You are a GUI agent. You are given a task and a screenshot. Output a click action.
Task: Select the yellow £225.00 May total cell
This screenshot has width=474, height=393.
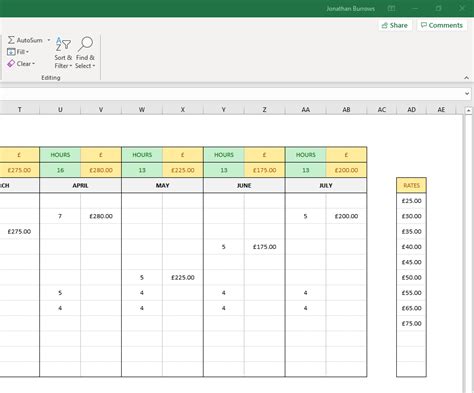pos(183,170)
